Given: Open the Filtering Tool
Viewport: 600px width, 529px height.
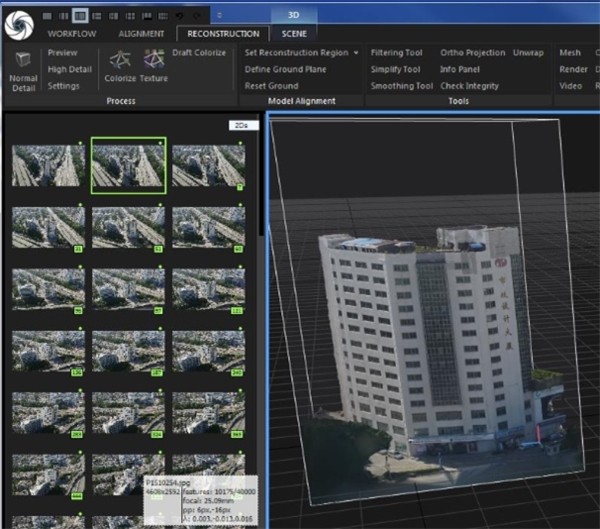Looking at the screenshot, I should click(396, 52).
